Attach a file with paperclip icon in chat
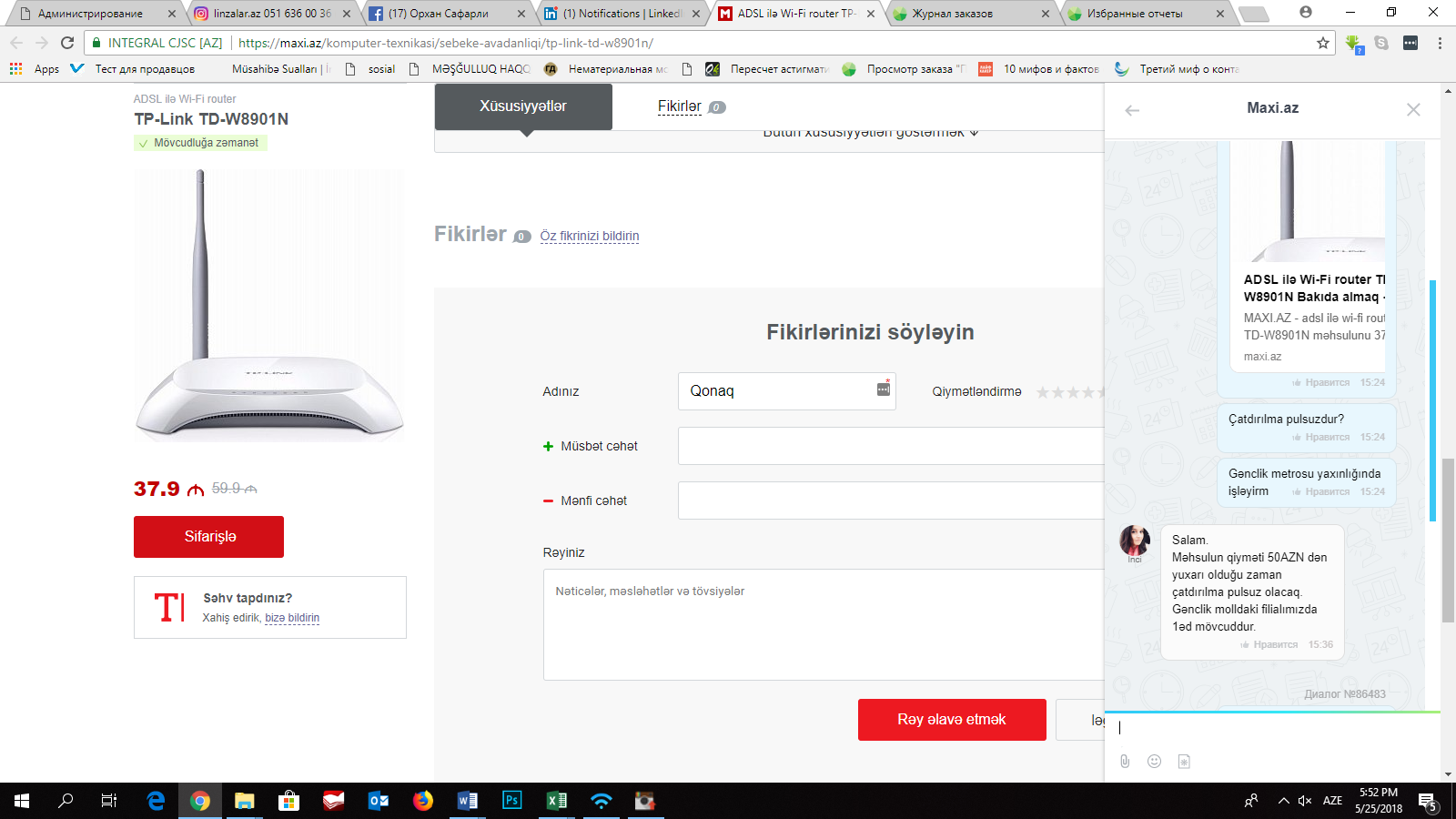The image size is (1456, 819). pyautogui.click(x=1125, y=761)
